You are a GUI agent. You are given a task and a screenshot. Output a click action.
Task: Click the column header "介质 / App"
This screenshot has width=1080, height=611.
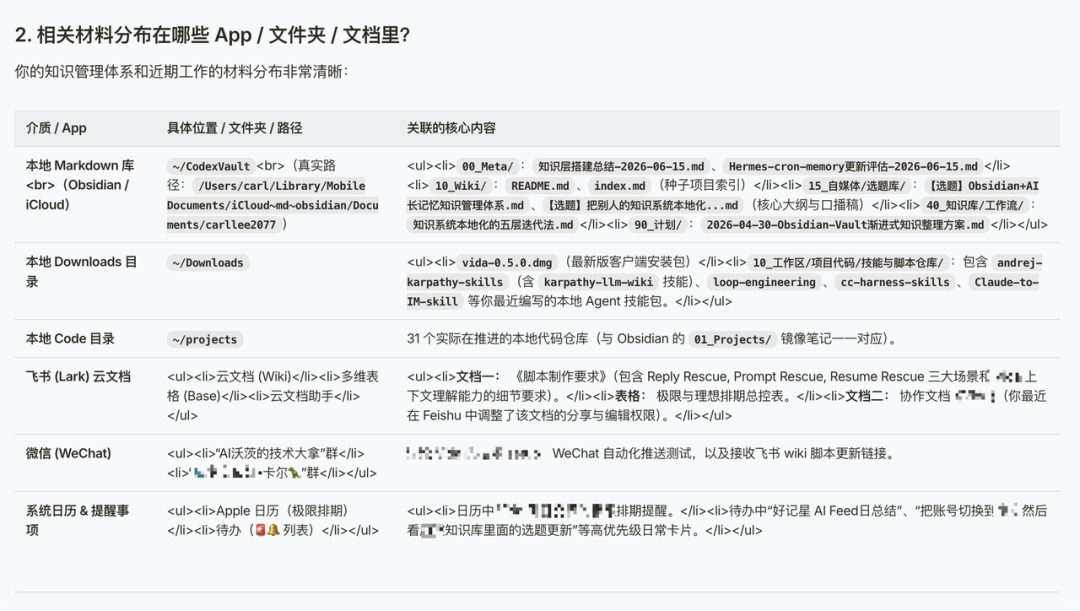pos(56,128)
